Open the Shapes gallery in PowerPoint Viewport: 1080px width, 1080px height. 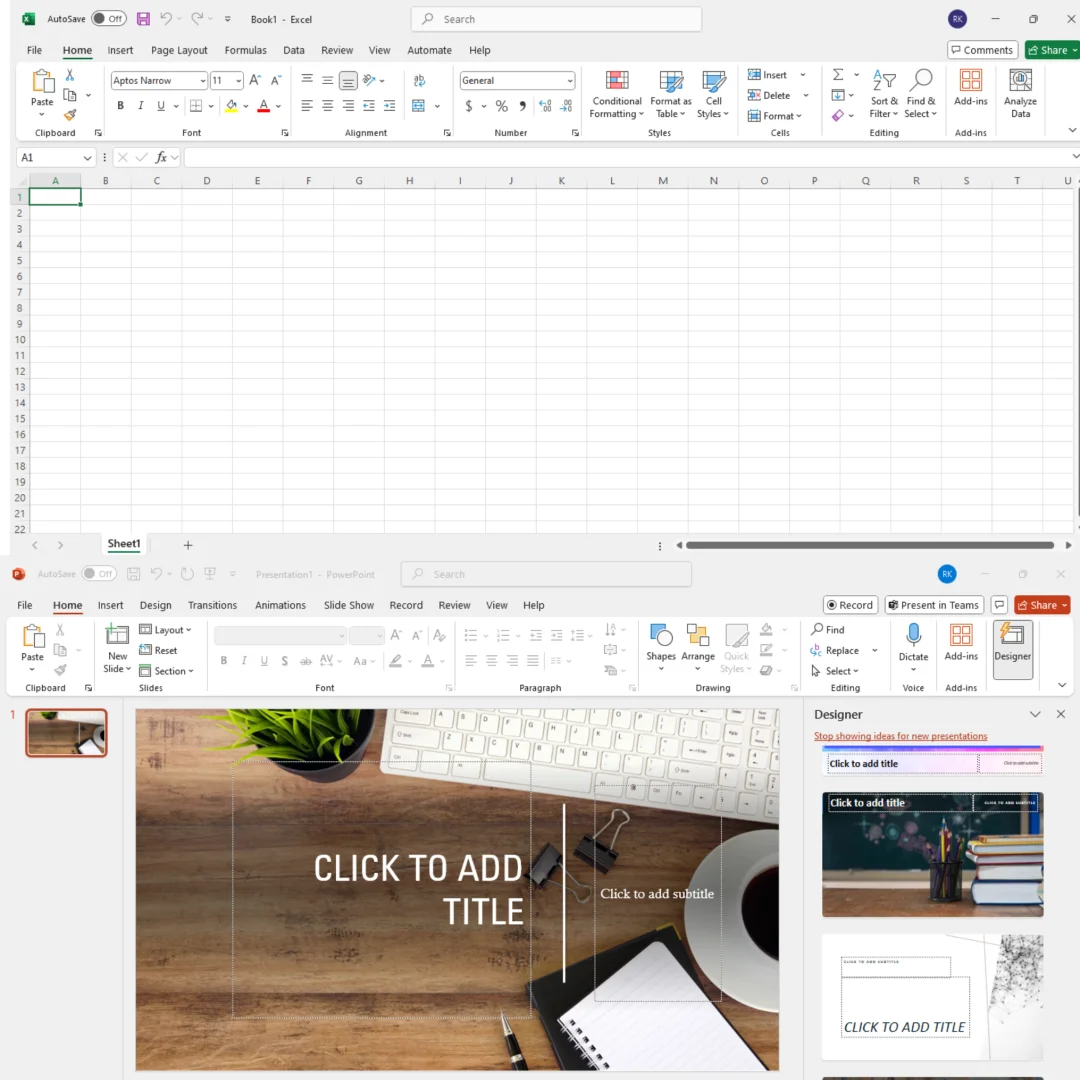click(x=660, y=637)
